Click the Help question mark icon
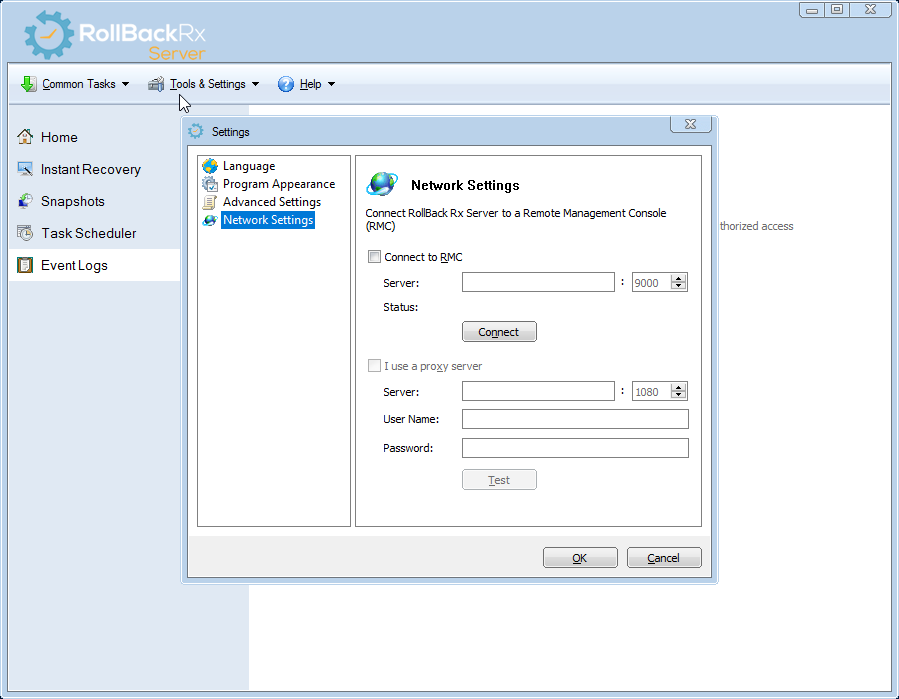The image size is (899, 699). click(x=286, y=84)
